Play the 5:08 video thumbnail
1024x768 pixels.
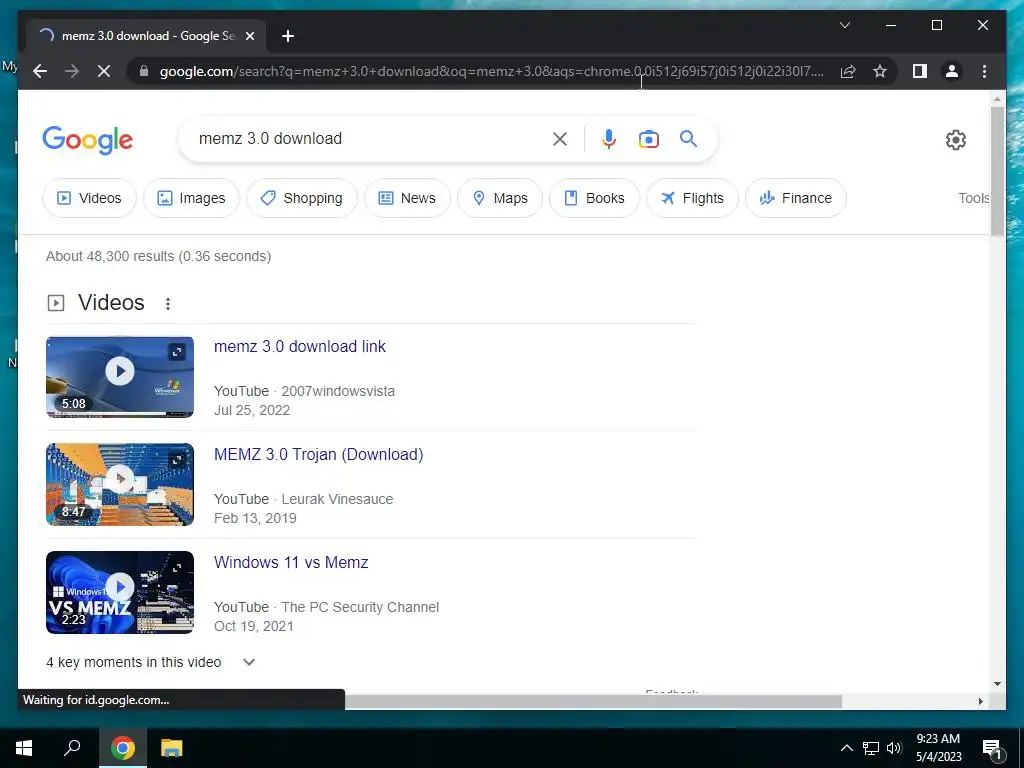120,377
